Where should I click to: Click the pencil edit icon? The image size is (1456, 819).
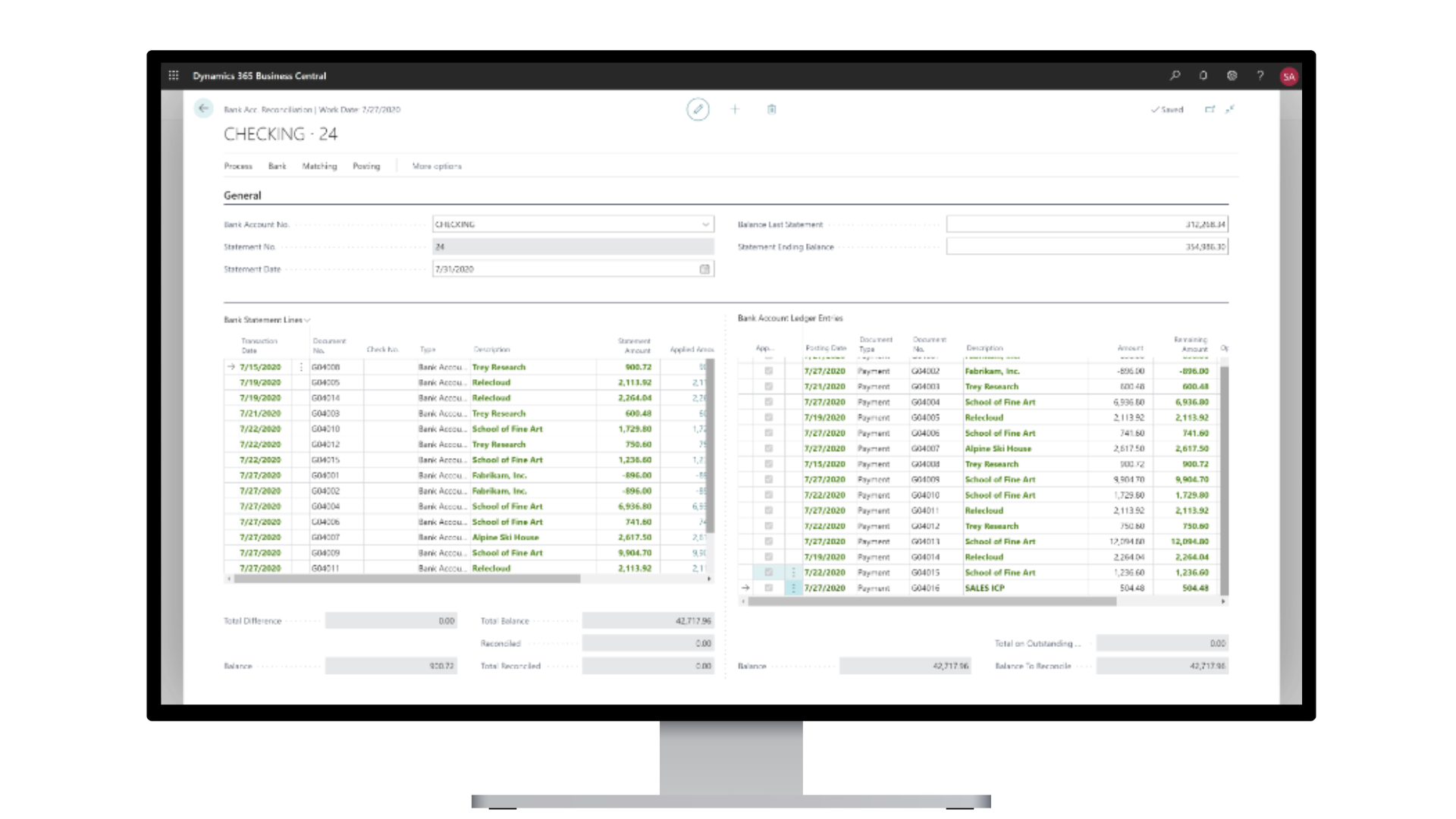tap(698, 109)
